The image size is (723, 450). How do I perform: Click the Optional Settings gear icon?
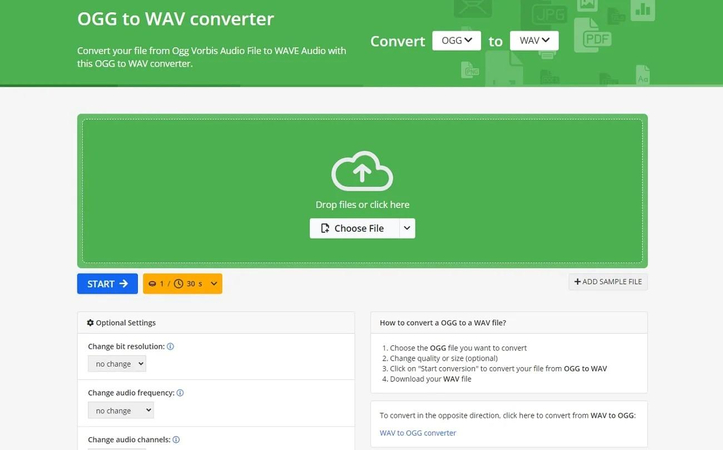90,323
